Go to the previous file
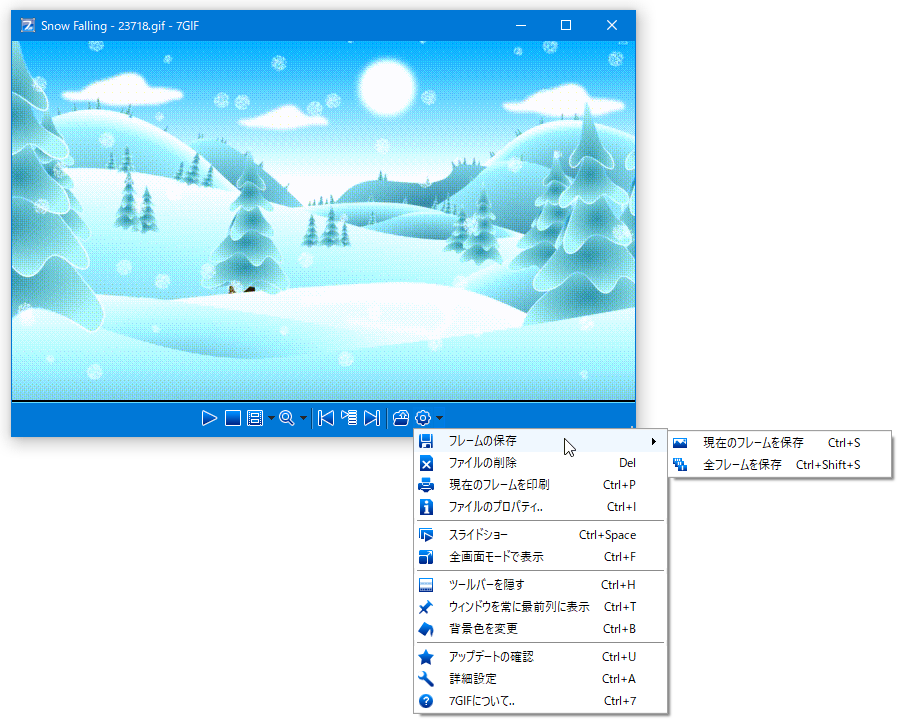 click(x=325, y=418)
